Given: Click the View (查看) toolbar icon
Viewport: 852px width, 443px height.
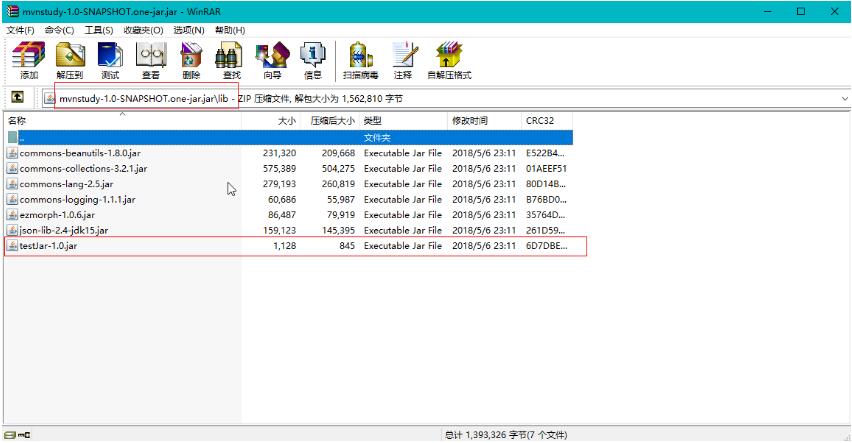Looking at the screenshot, I should click(x=151, y=60).
